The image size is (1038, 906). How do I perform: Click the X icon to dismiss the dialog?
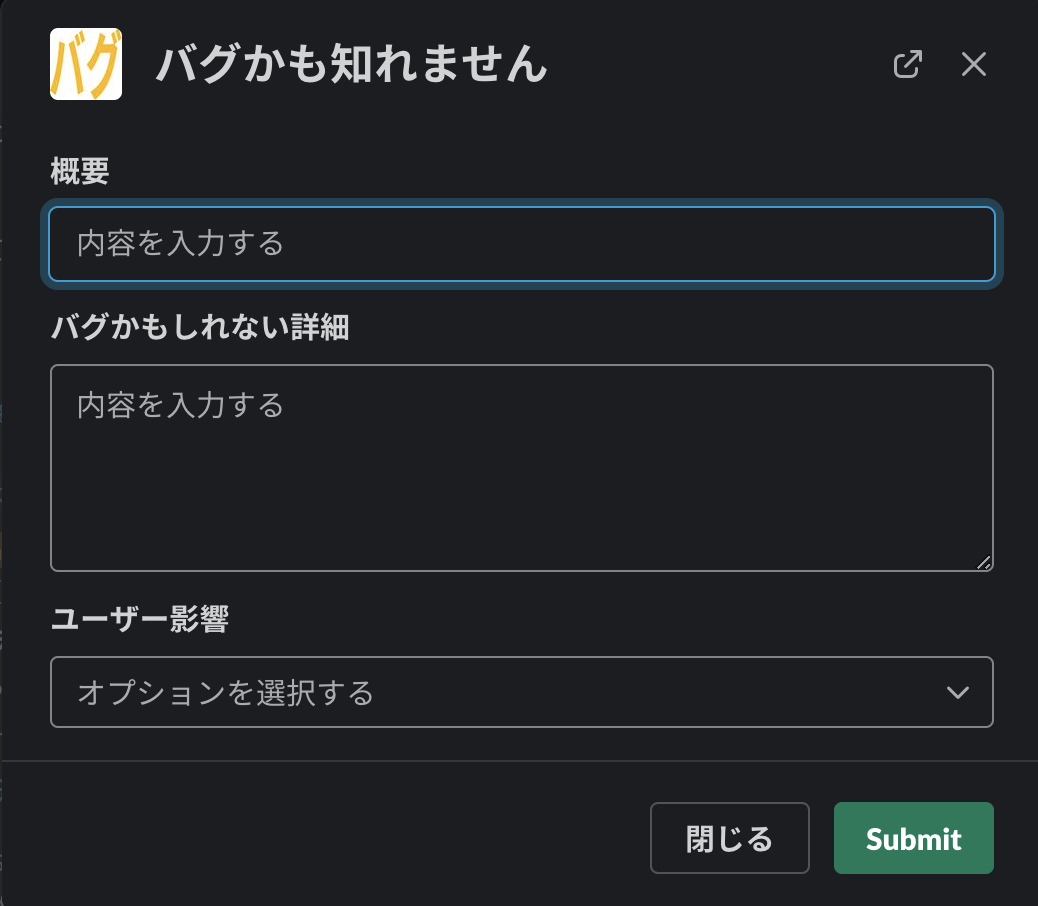[x=973, y=63]
